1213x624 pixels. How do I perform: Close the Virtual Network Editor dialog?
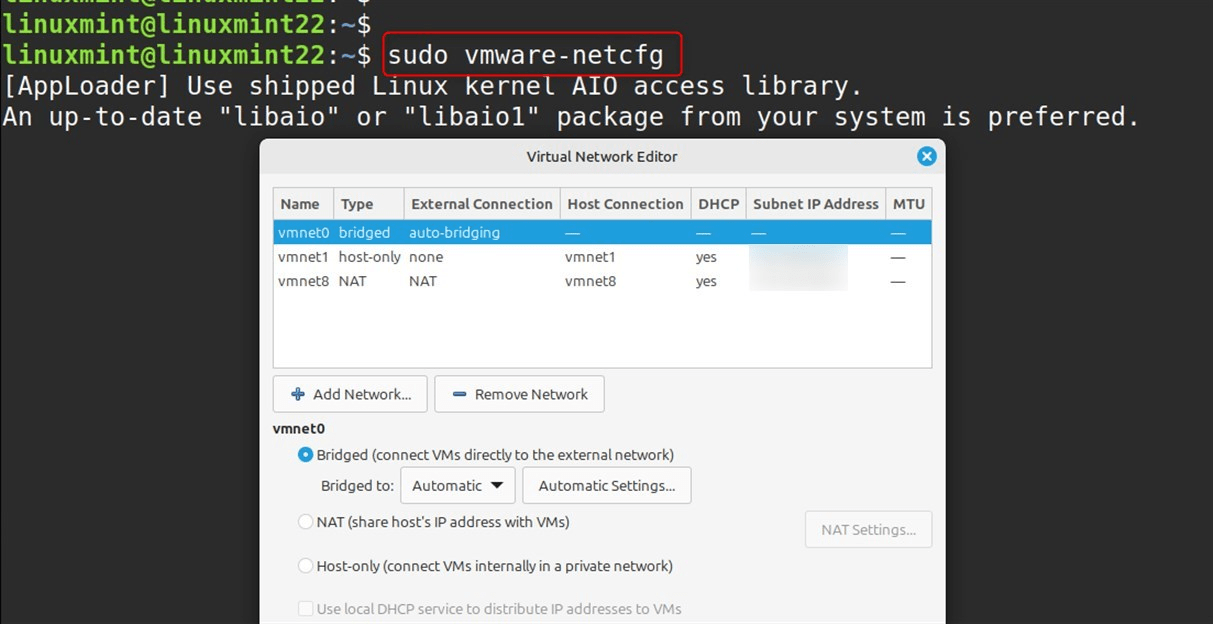[926, 156]
